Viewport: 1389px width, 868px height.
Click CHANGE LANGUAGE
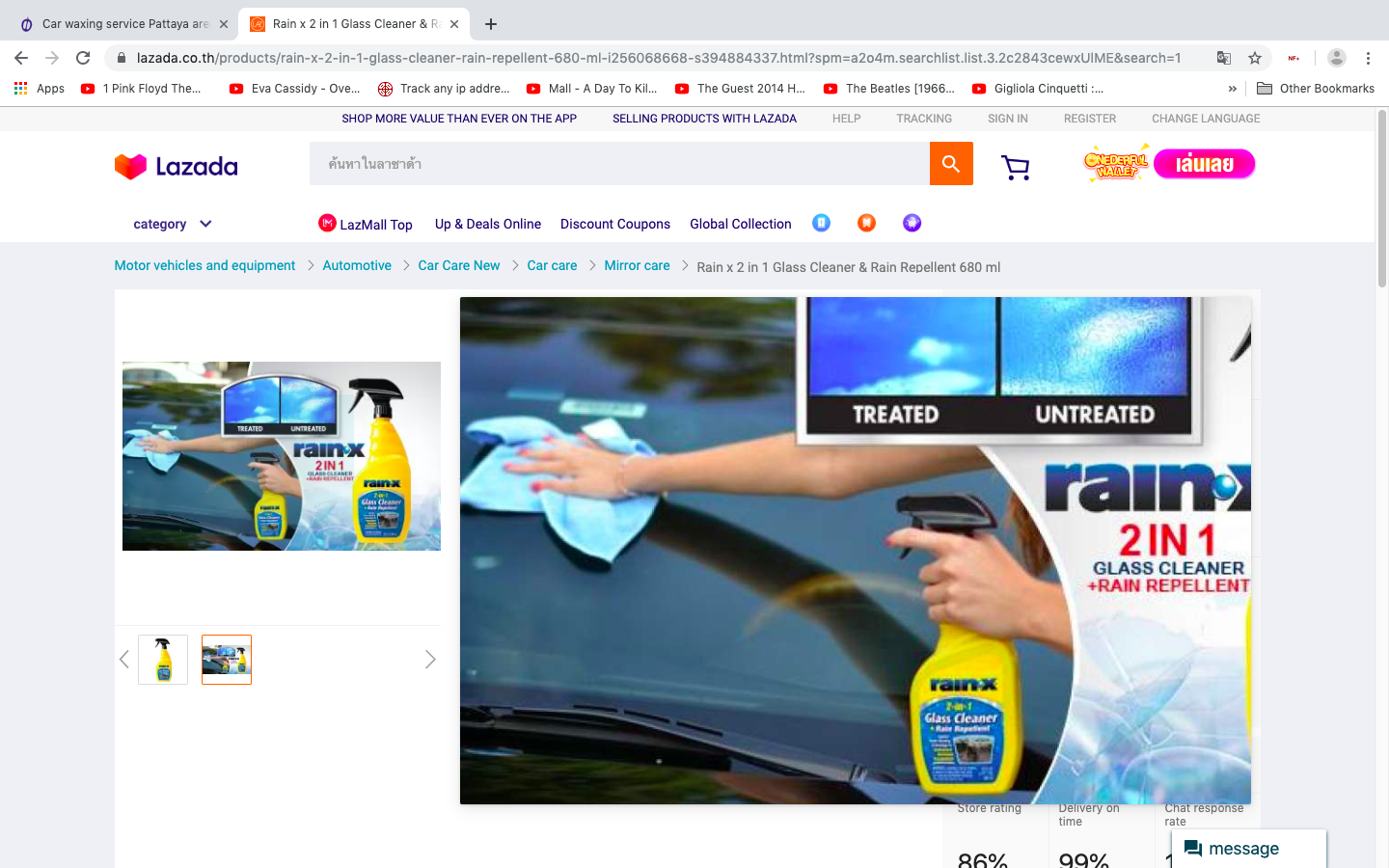1206,119
